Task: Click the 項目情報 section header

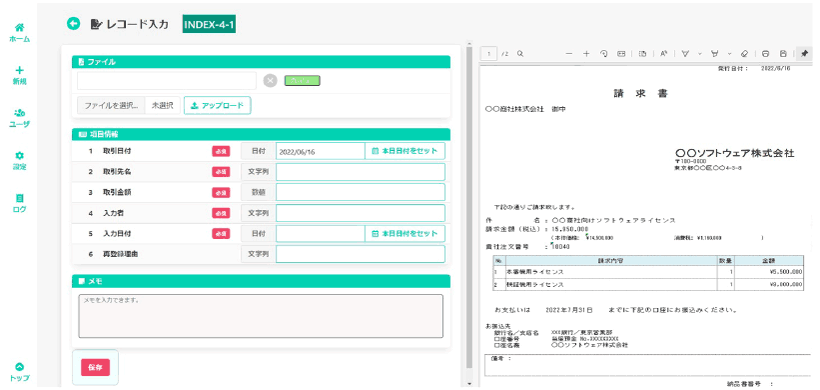Action: [x=261, y=134]
